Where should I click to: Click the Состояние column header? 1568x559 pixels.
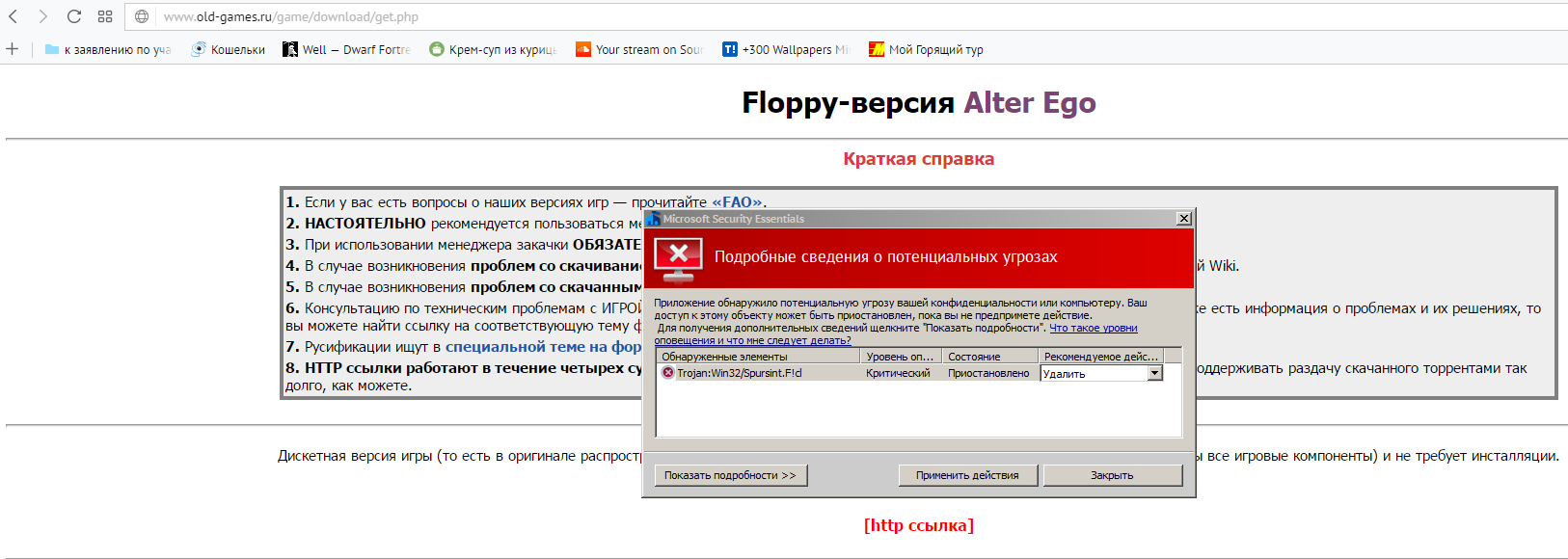click(x=990, y=357)
